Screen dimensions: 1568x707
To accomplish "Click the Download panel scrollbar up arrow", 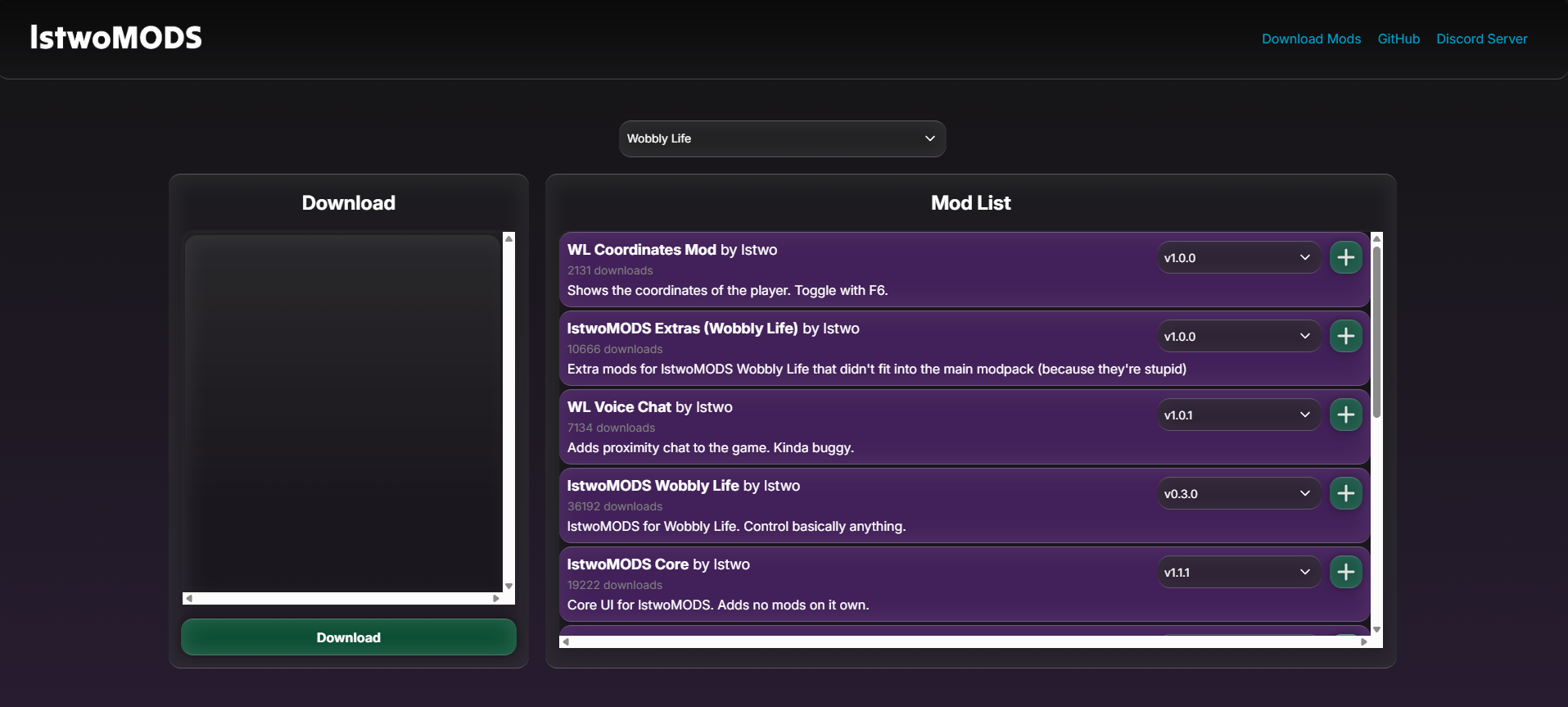I will (x=508, y=238).
